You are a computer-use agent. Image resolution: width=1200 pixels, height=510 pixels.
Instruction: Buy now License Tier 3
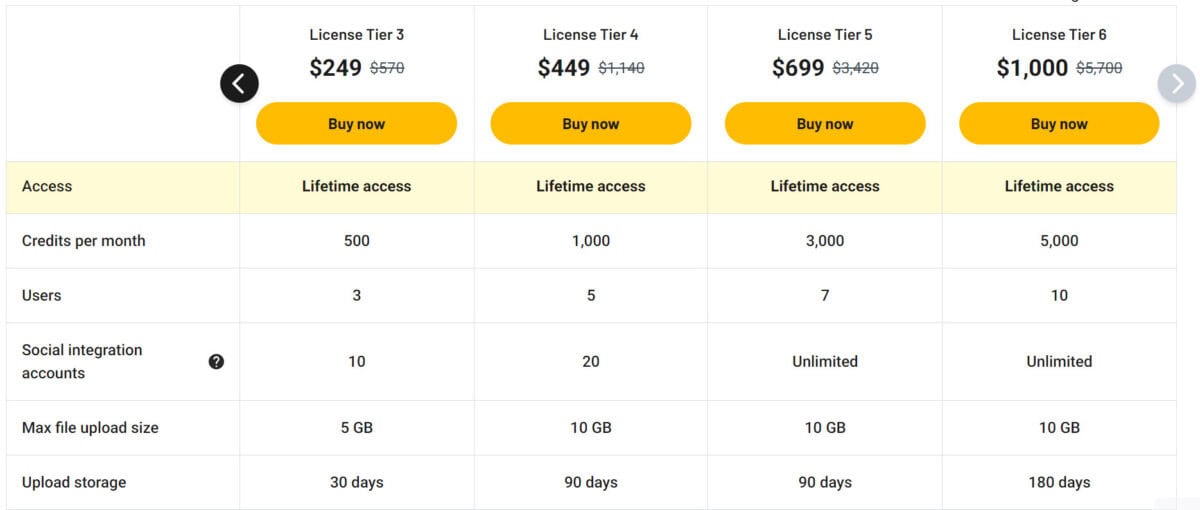[x=356, y=124]
